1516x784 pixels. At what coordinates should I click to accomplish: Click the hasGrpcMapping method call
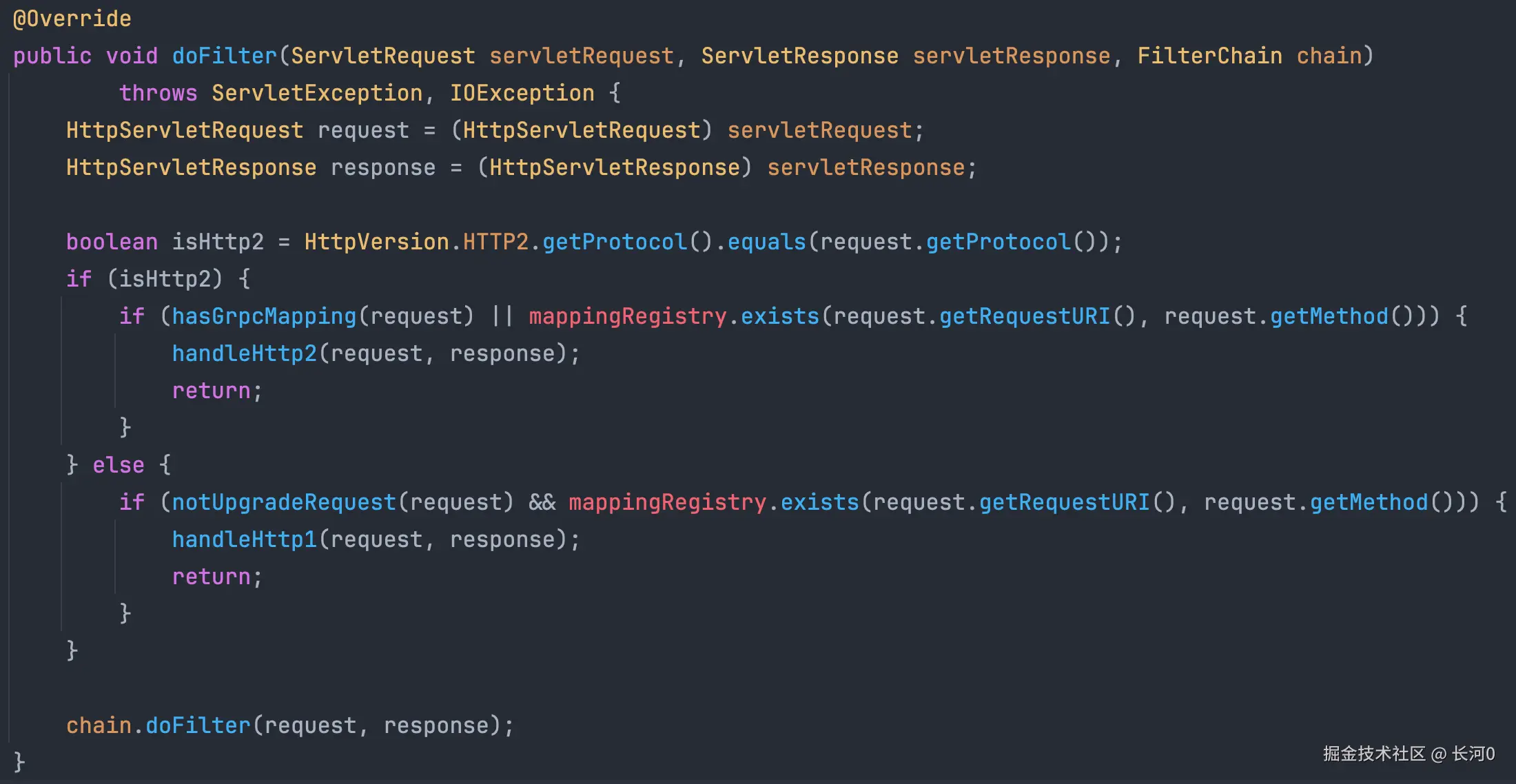click(x=264, y=316)
